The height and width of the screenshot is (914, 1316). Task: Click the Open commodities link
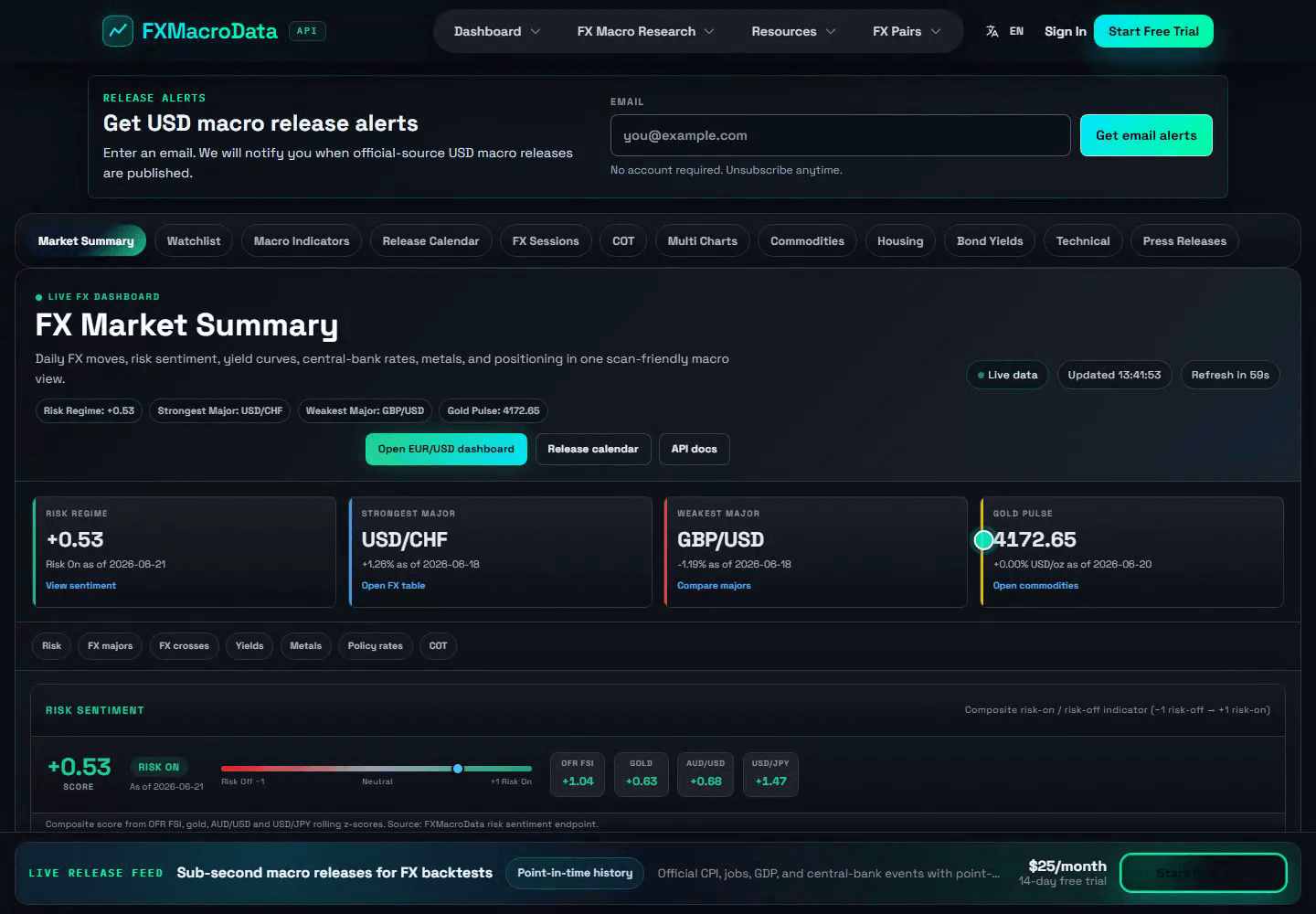[x=1035, y=586]
